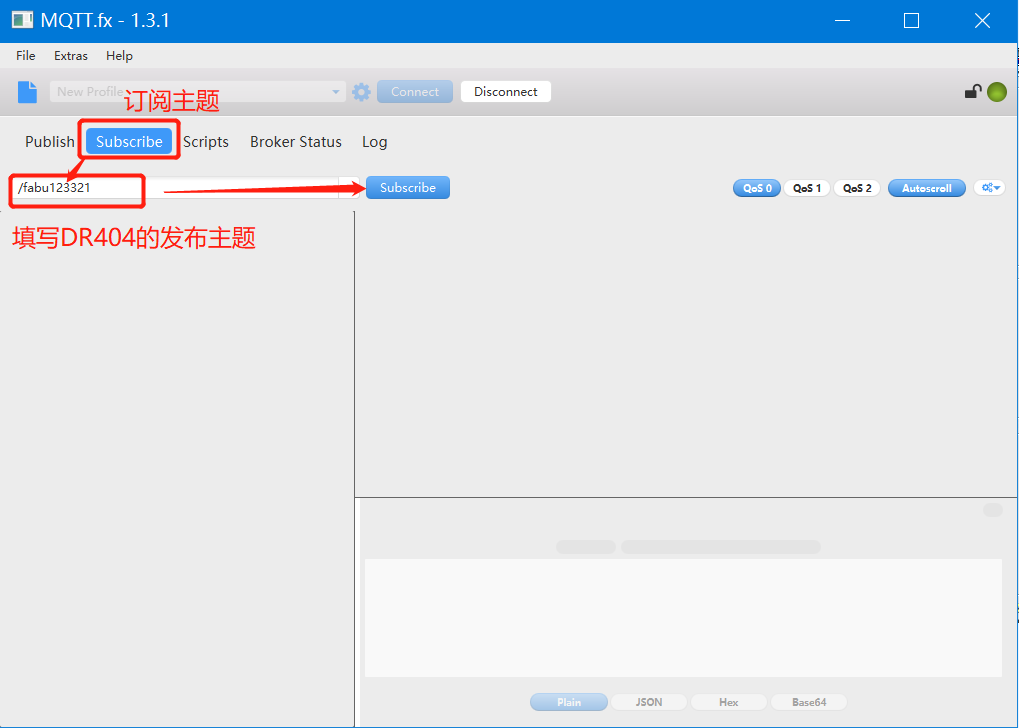Click the new profile file icon

click(x=27, y=92)
